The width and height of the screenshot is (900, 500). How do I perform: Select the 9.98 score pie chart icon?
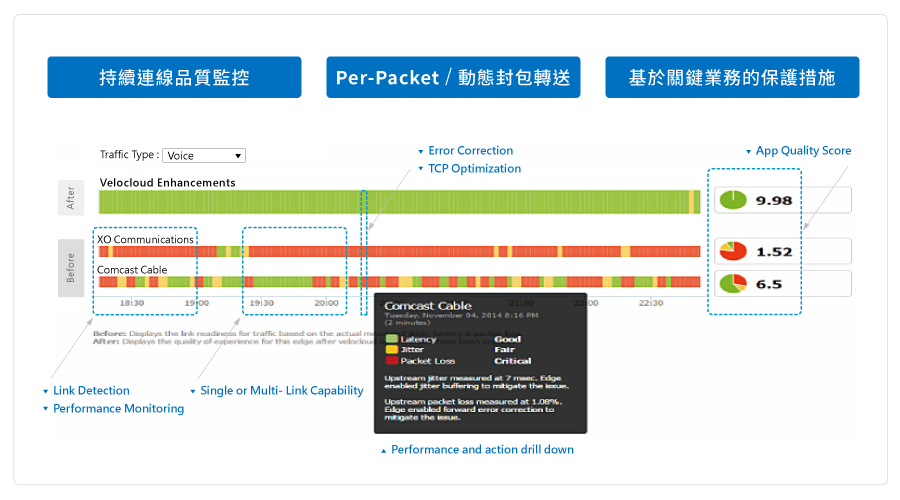tap(733, 200)
